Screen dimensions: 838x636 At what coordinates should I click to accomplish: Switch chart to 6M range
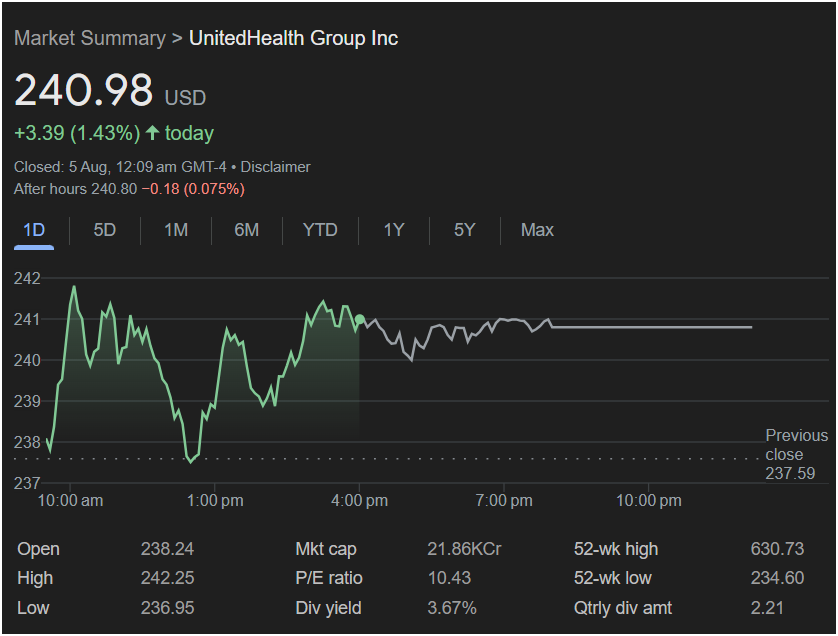pyautogui.click(x=247, y=230)
